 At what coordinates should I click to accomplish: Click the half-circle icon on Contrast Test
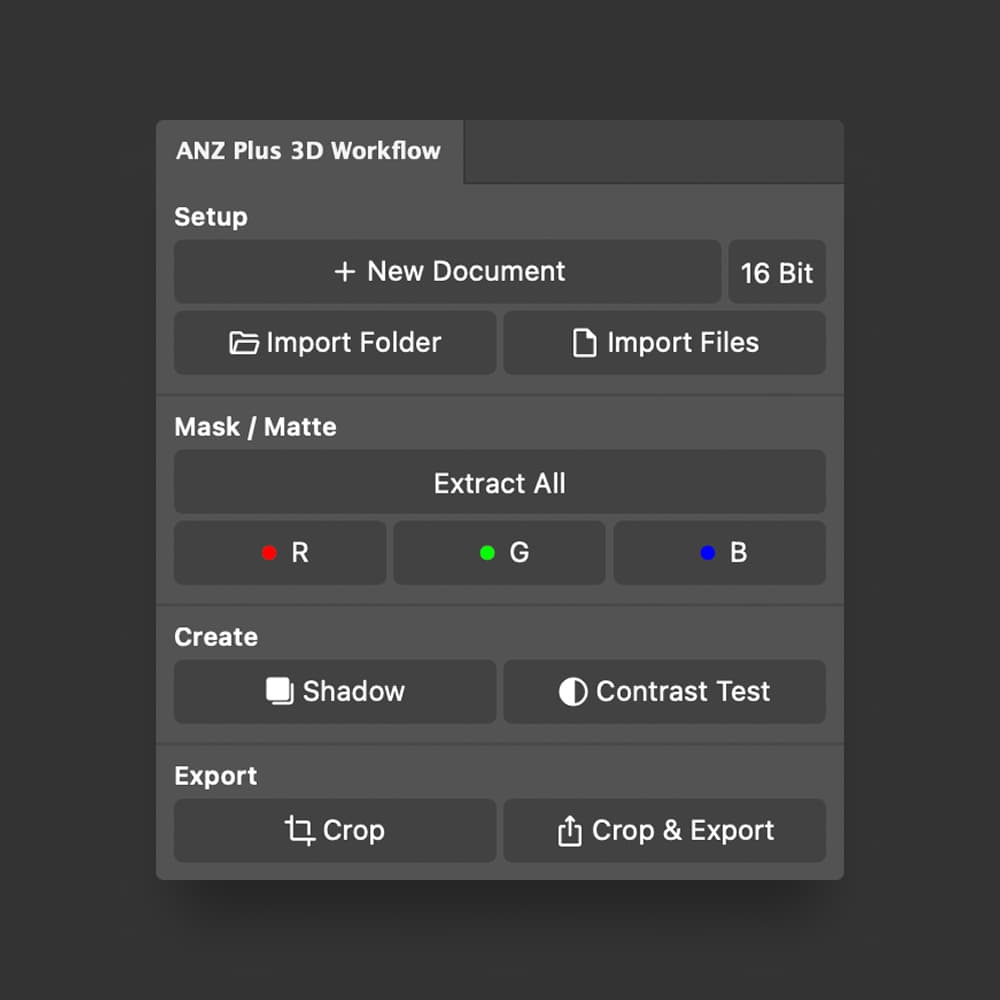pos(572,691)
